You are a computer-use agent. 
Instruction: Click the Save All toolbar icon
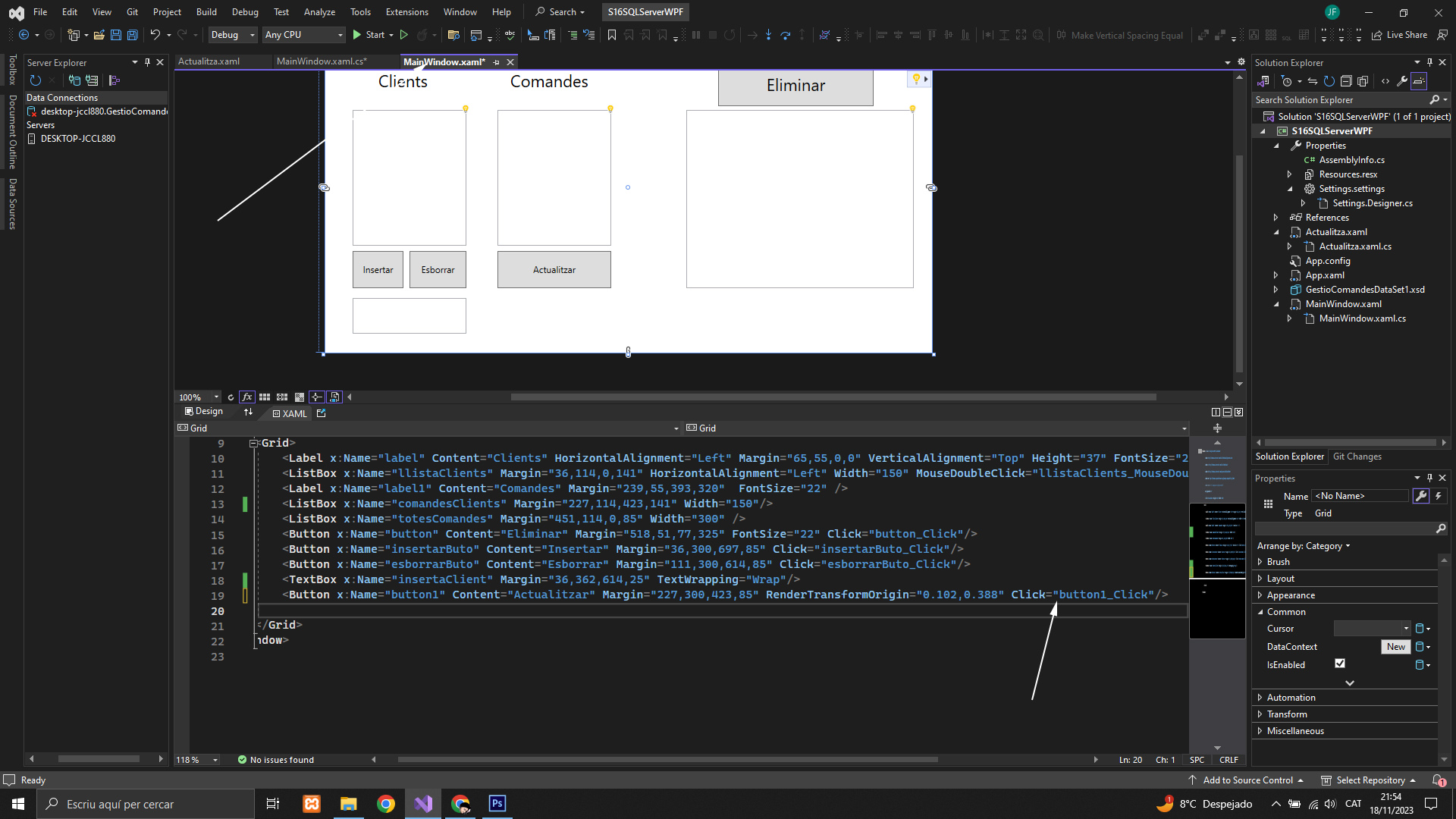tap(132, 35)
